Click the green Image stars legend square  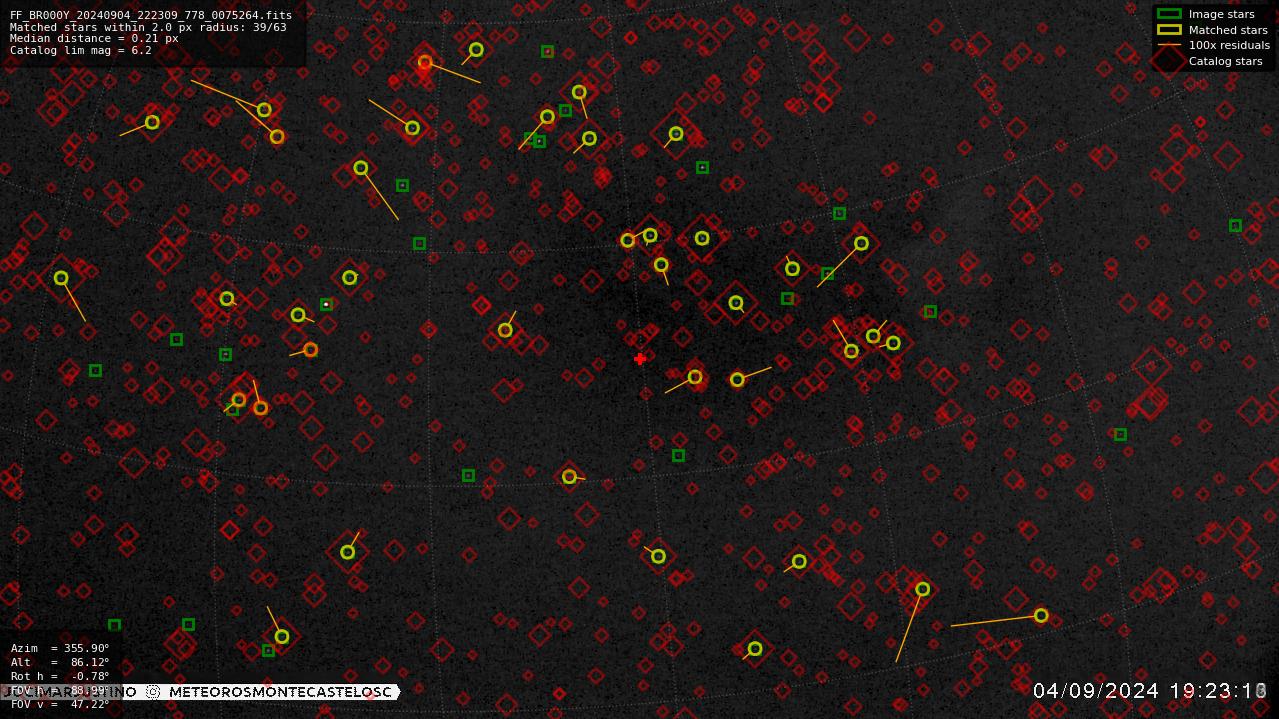coord(1169,14)
